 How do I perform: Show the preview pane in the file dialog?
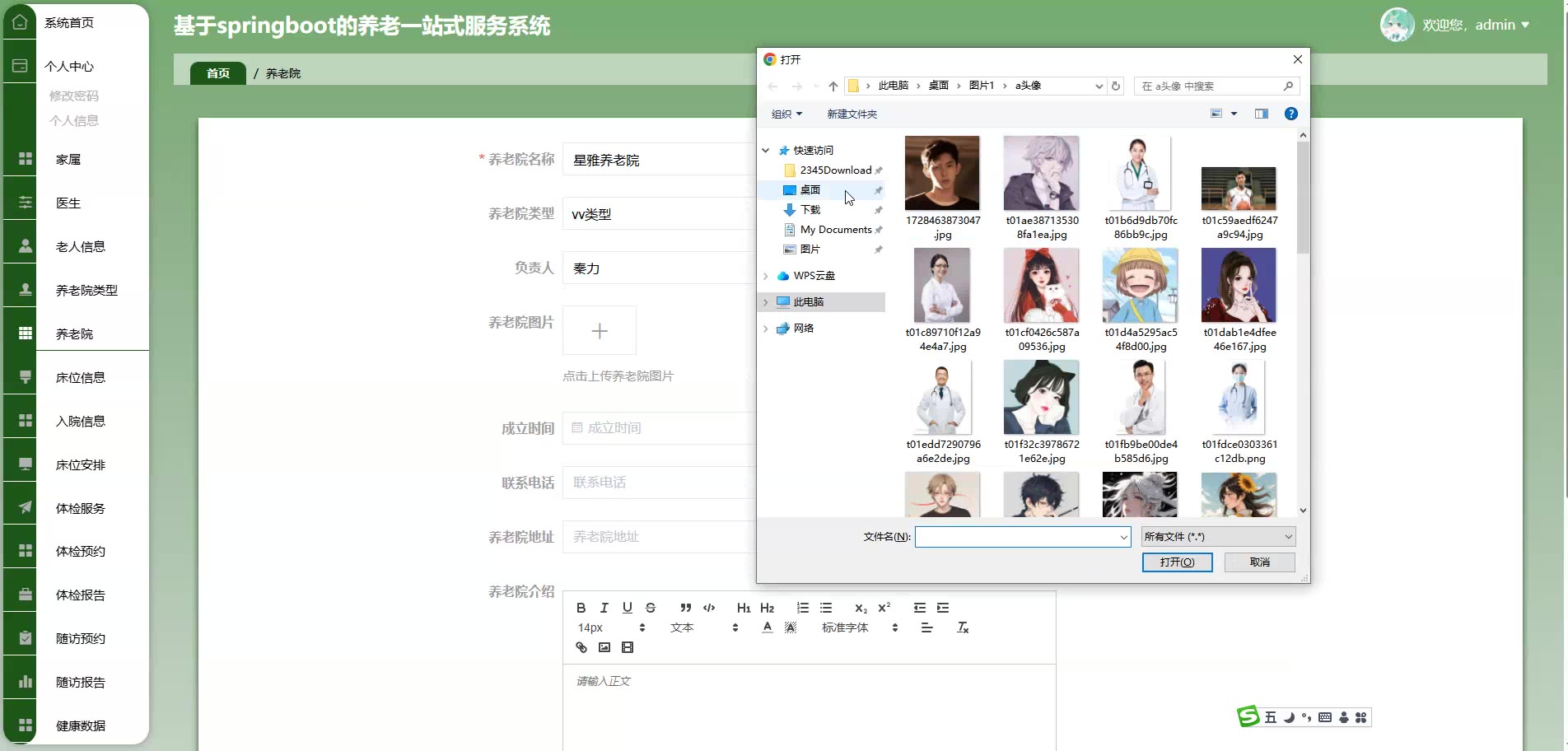tap(1261, 114)
